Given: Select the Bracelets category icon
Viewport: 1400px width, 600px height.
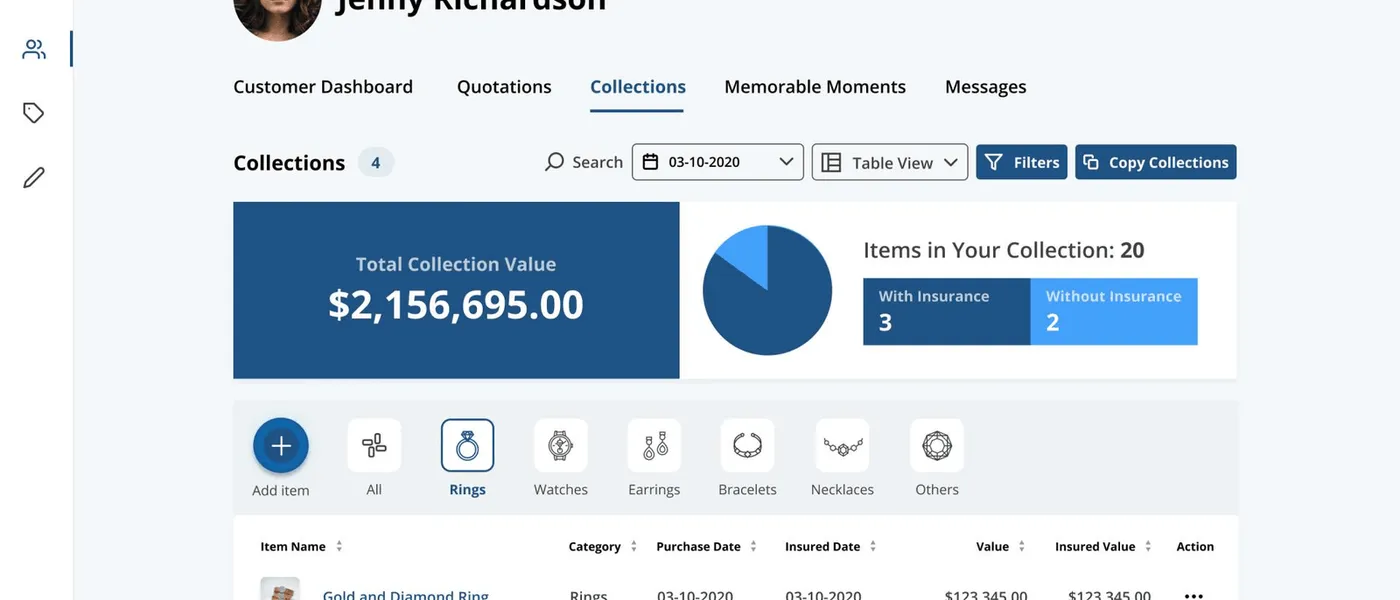Looking at the screenshot, I should 747,445.
